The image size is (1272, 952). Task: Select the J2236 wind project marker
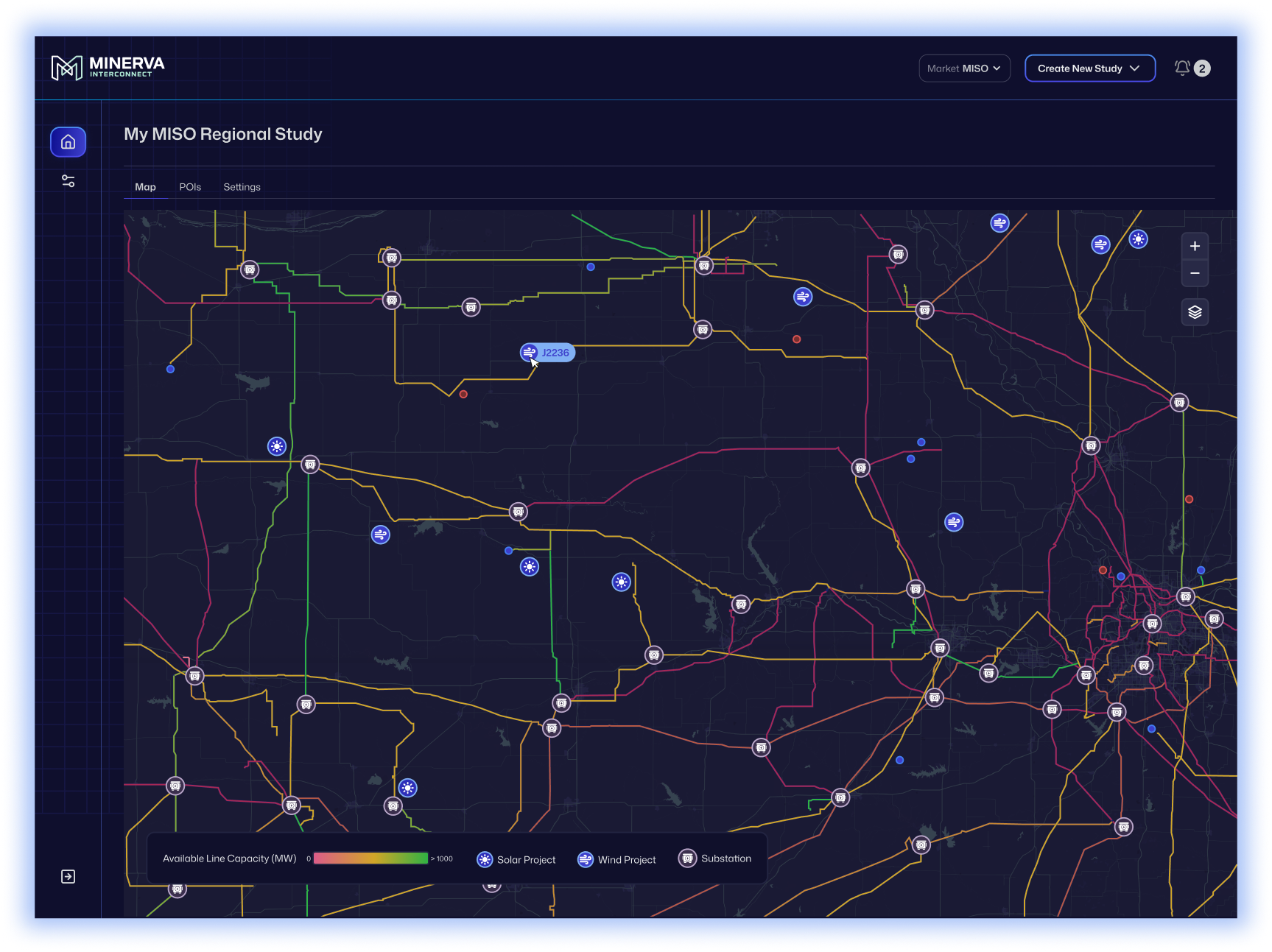pyautogui.click(x=529, y=353)
